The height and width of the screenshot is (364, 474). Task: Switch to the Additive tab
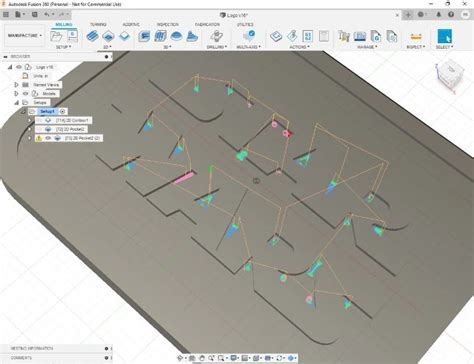(131, 25)
